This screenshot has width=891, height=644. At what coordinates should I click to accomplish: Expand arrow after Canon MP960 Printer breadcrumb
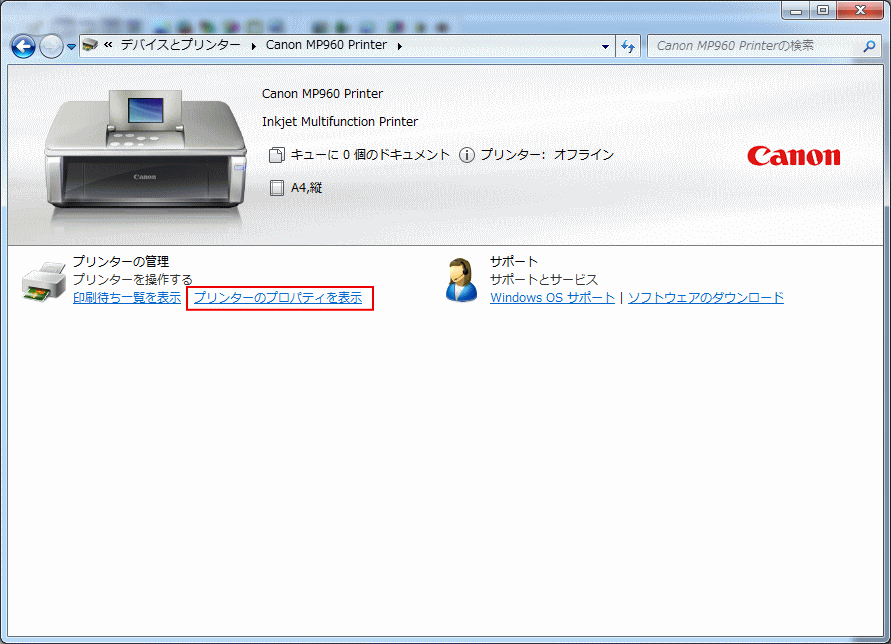point(399,46)
